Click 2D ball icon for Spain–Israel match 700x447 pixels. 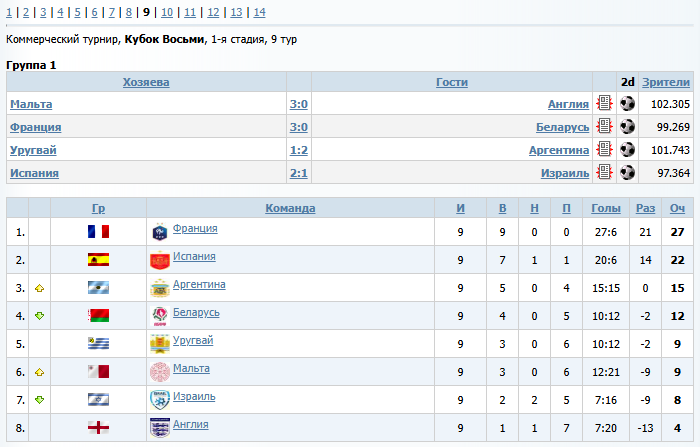(x=627, y=172)
